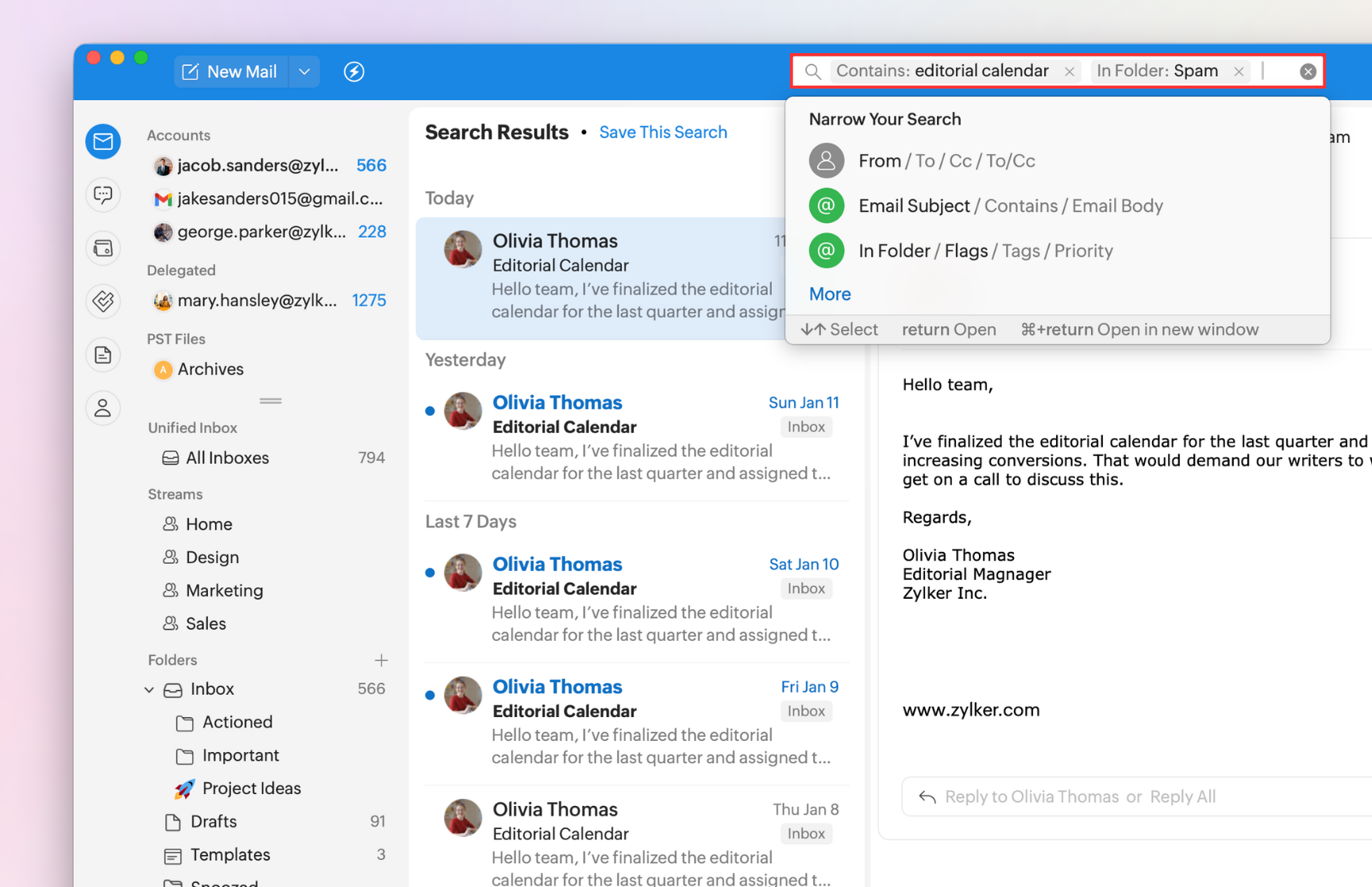Open the Tasks module icon in sidebar

point(103,301)
